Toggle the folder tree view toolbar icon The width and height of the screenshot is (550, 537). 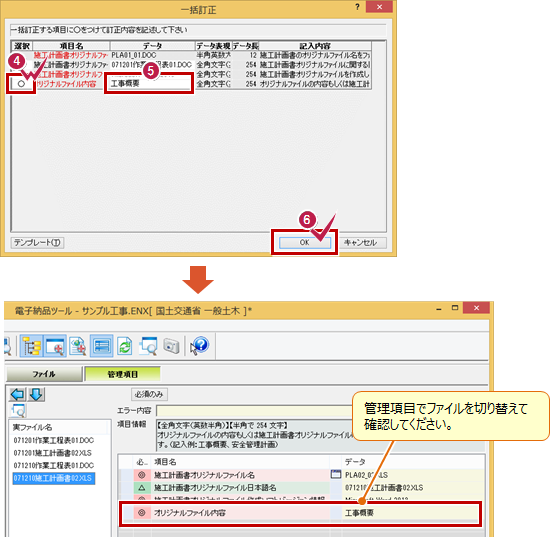(32, 346)
